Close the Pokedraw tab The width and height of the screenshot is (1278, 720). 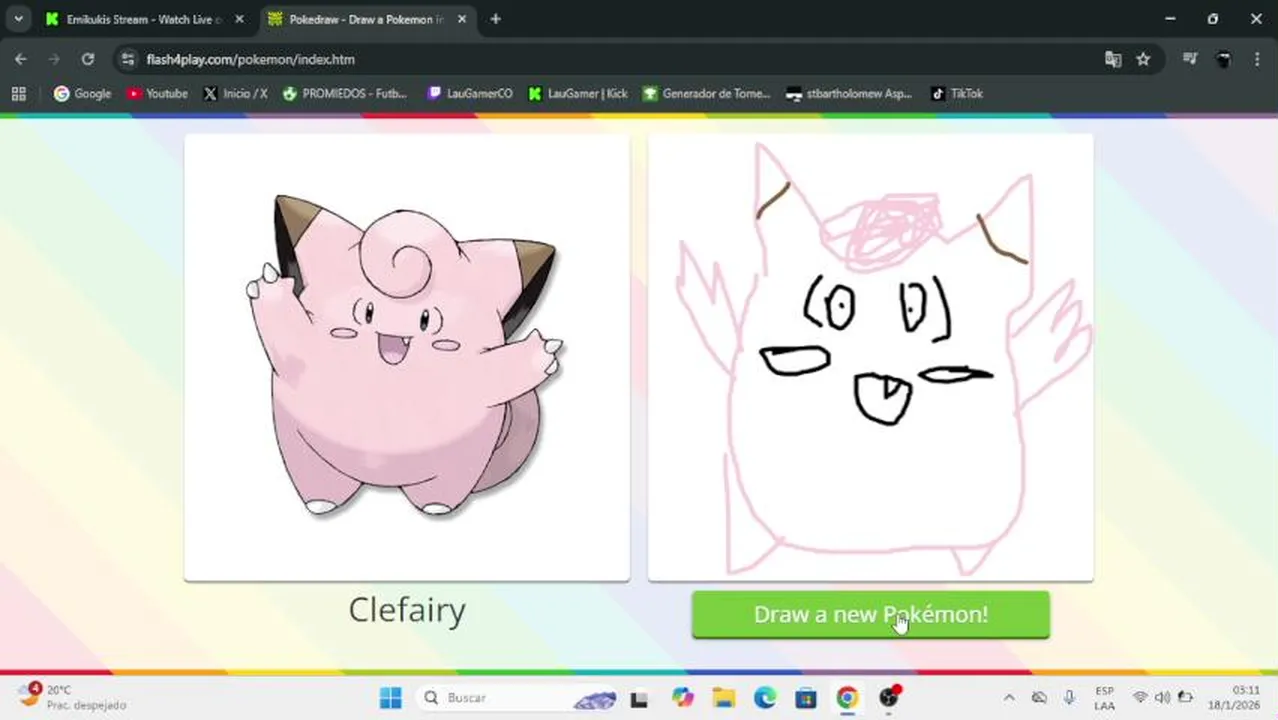click(x=461, y=19)
